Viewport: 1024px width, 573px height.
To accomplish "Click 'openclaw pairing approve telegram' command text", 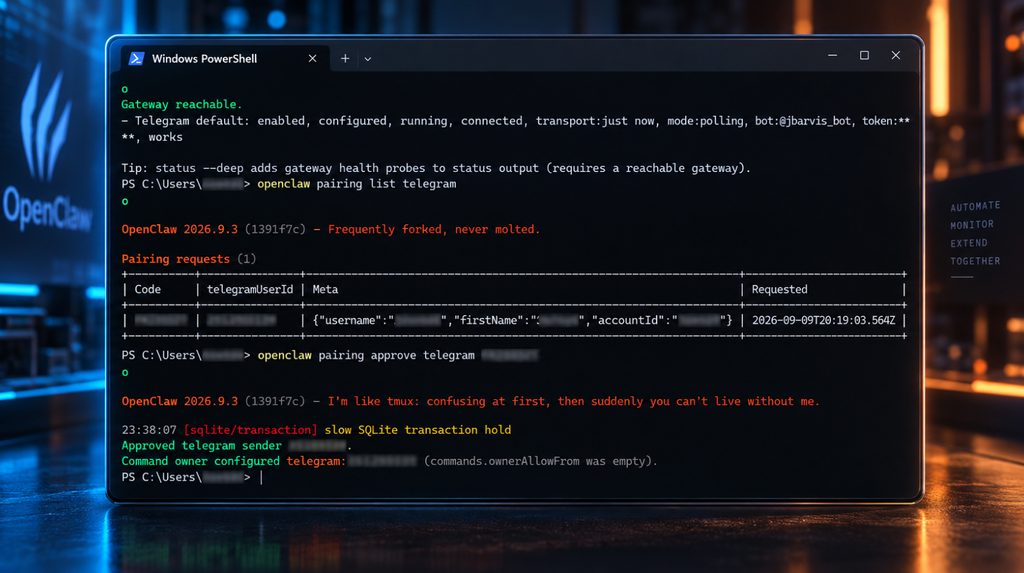I will tap(366, 355).
